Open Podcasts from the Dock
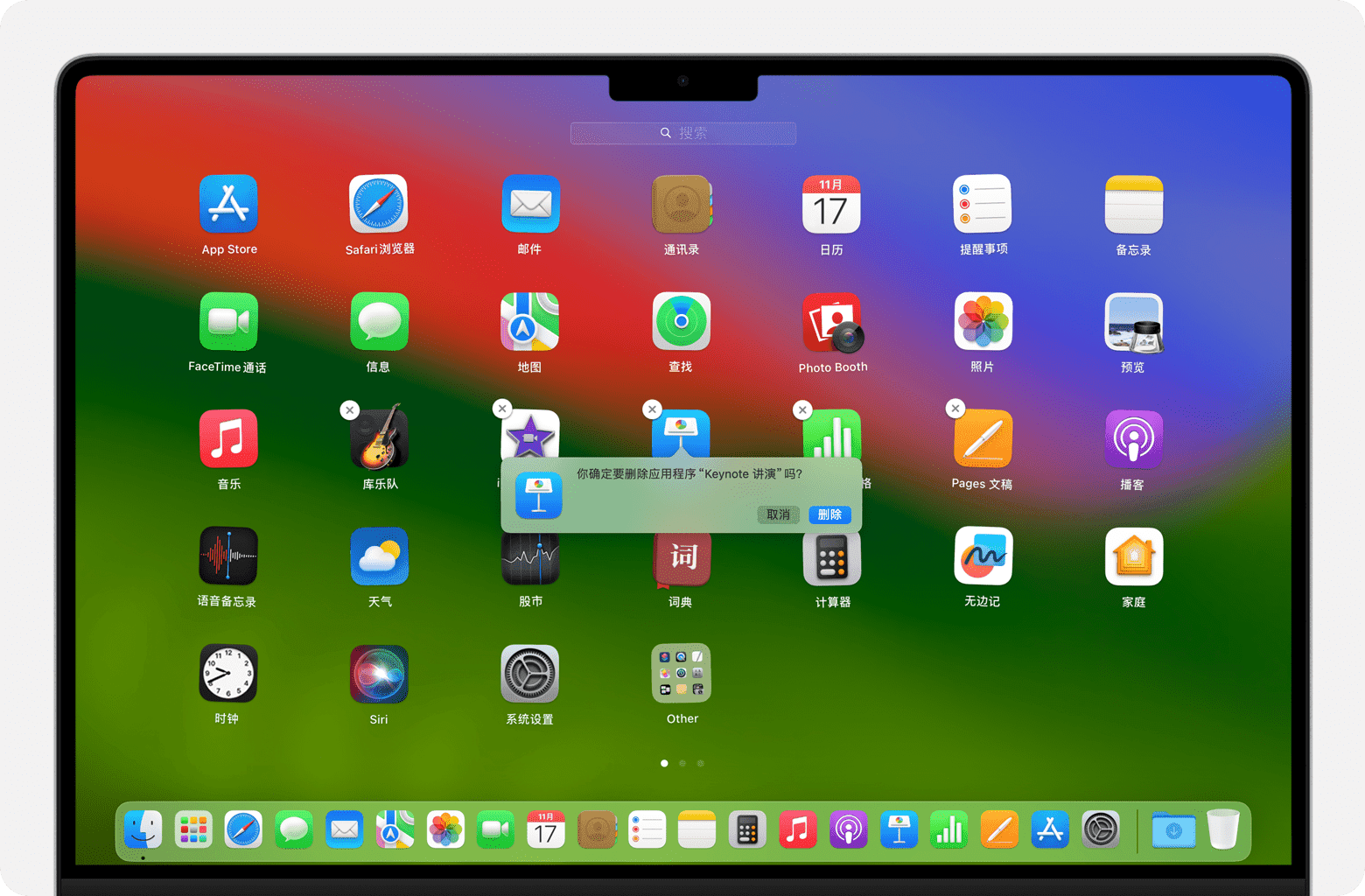The image size is (1365, 896). point(849,829)
